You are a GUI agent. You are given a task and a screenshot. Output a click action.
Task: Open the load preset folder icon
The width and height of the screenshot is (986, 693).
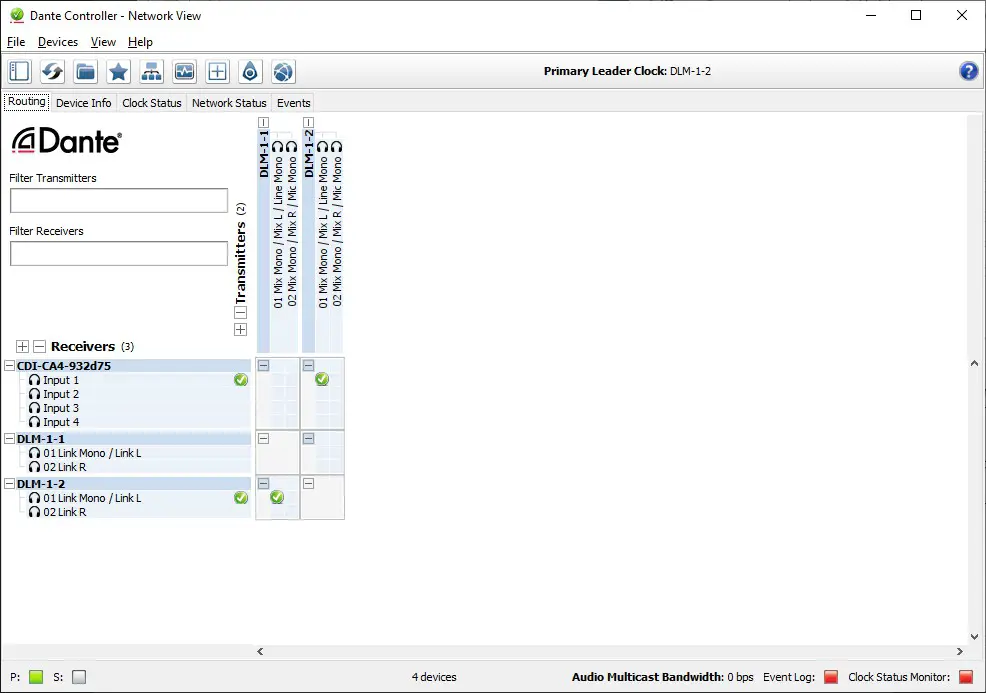click(86, 71)
